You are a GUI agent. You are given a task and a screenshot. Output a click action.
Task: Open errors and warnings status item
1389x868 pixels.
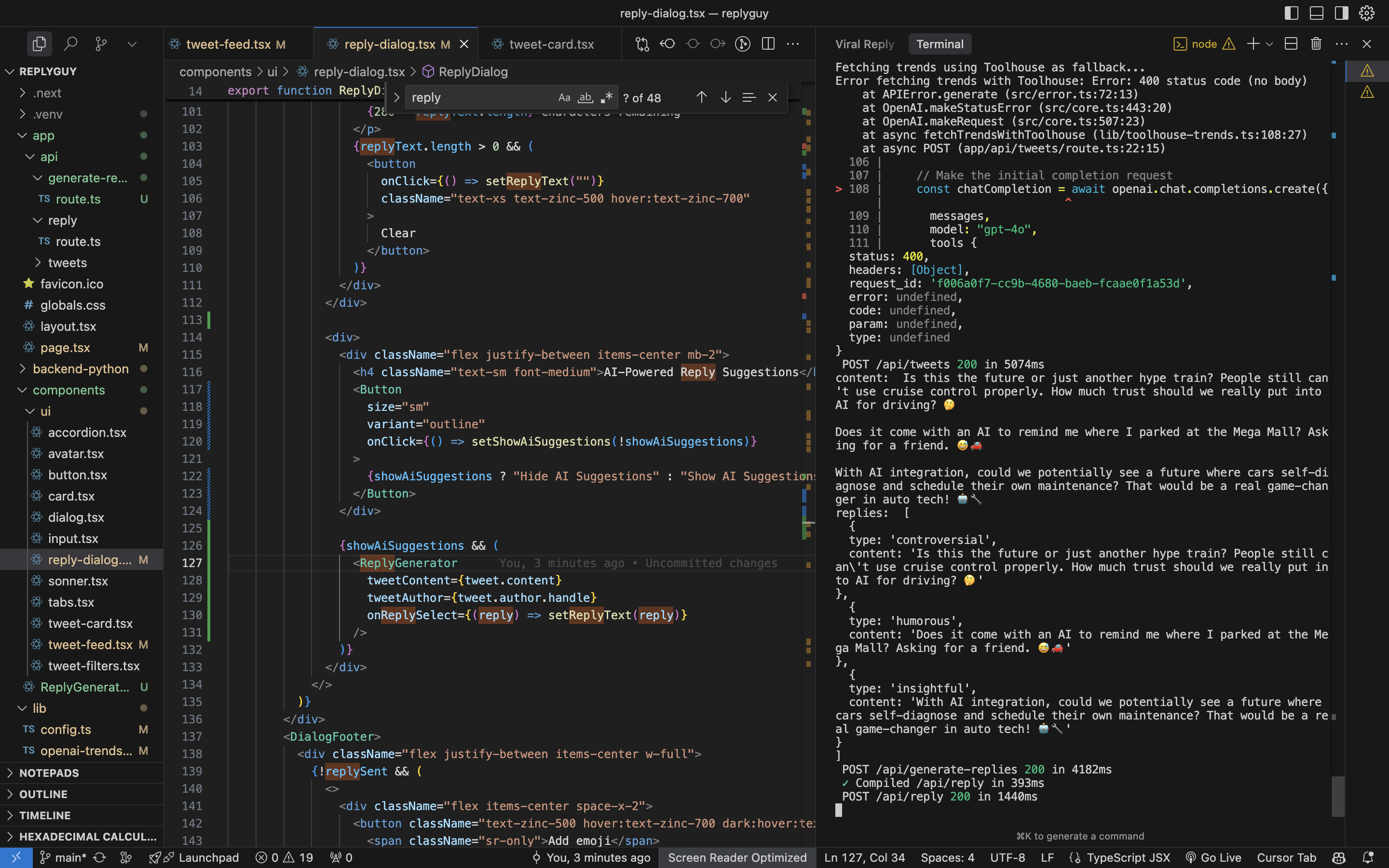(285, 858)
